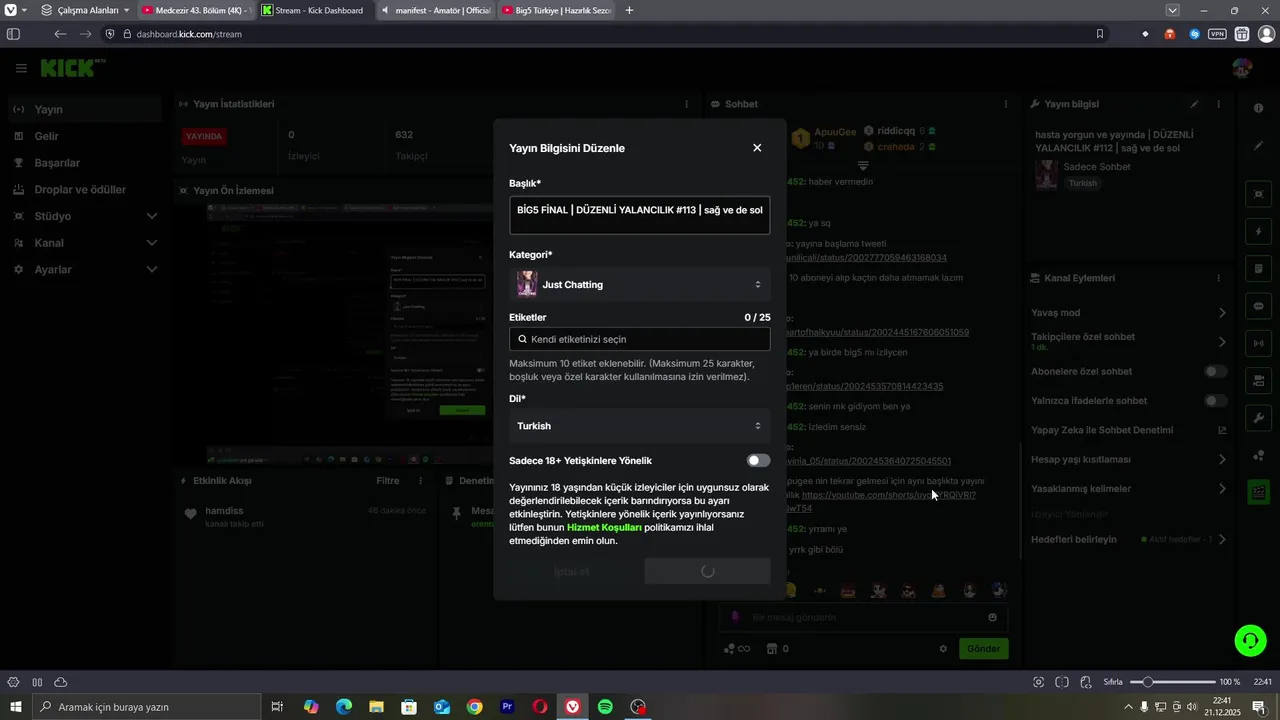1280x720 pixels.
Task: Adjust the browser zoom slider
Action: tap(1172, 682)
